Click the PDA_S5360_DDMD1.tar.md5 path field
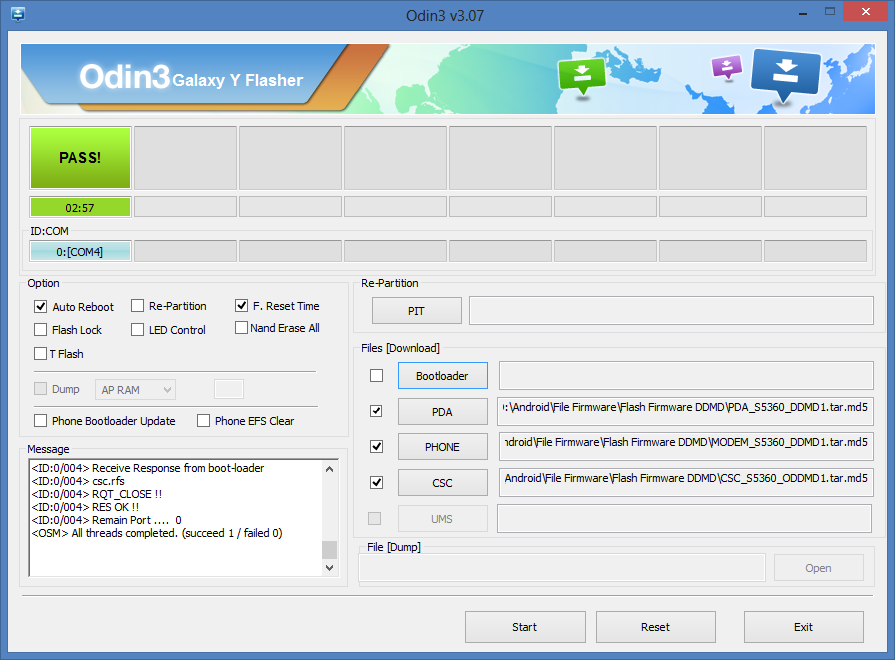 (x=686, y=411)
